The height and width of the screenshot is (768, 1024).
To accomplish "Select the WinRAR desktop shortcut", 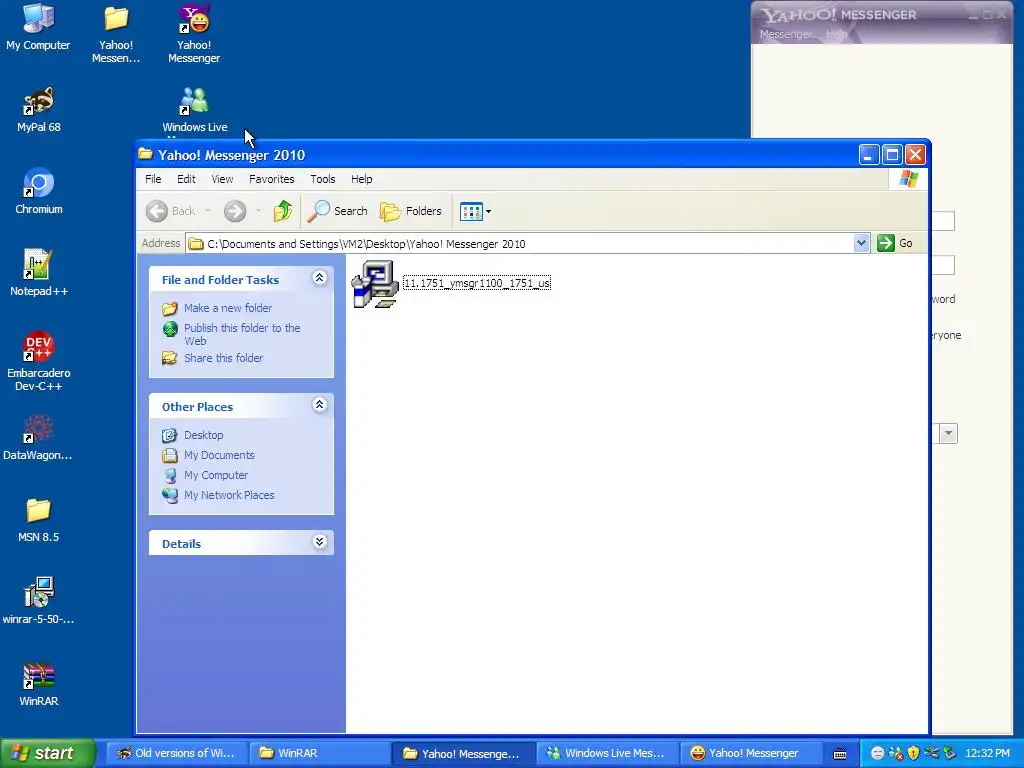I will tap(39, 684).
